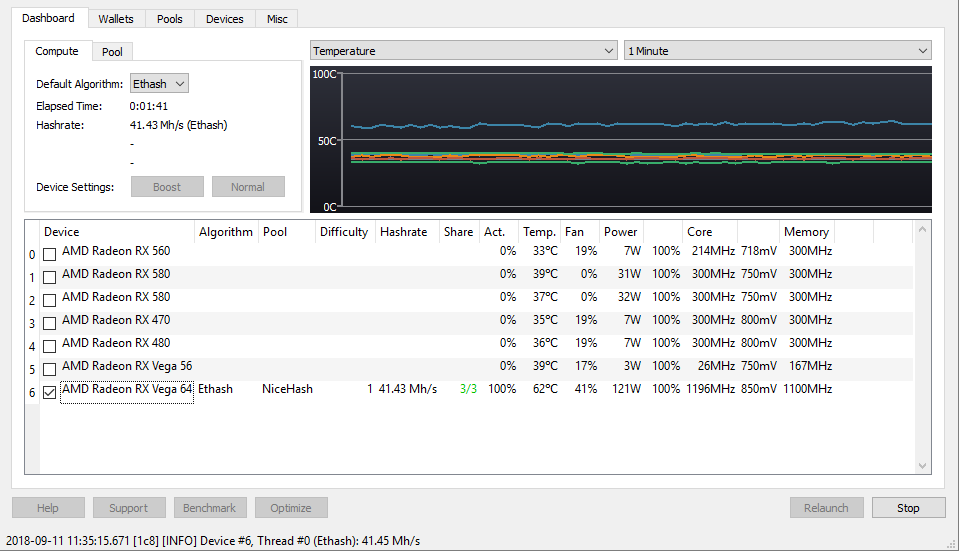
Task: Click the 41% fan speed value
Action: [586, 389]
